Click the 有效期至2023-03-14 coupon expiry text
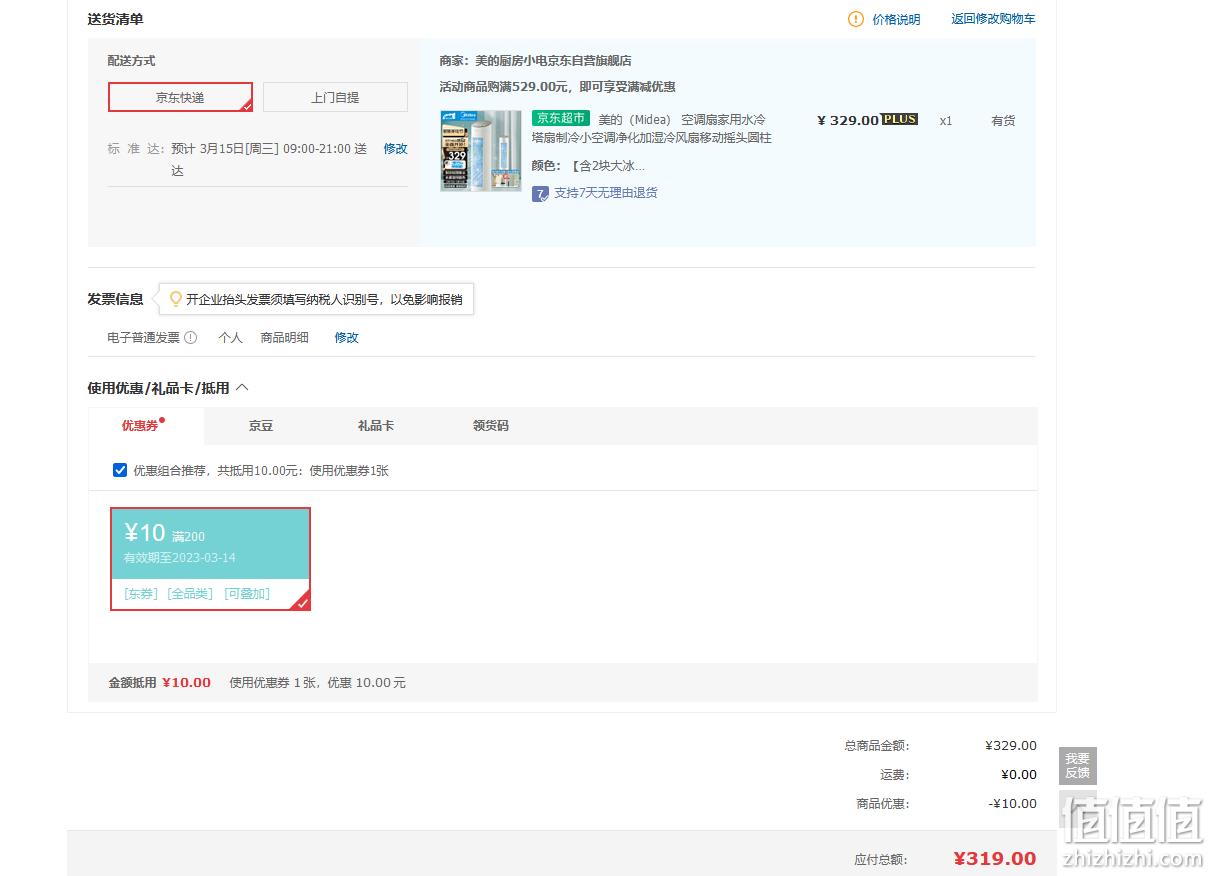1212x876 pixels. [x=180, y=558]
